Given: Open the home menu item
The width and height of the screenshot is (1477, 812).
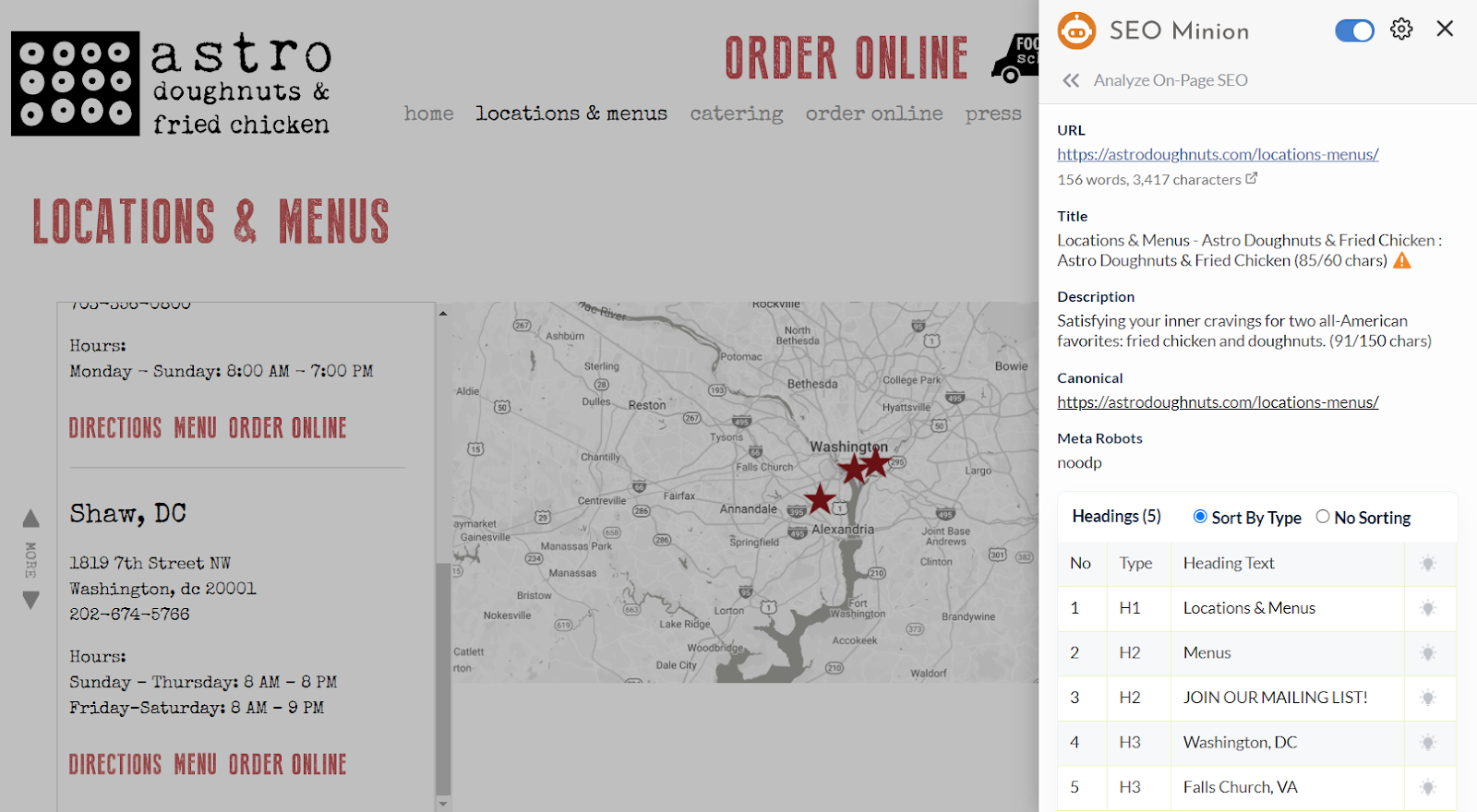Looking at the screenshot, I should click(429, 113).
